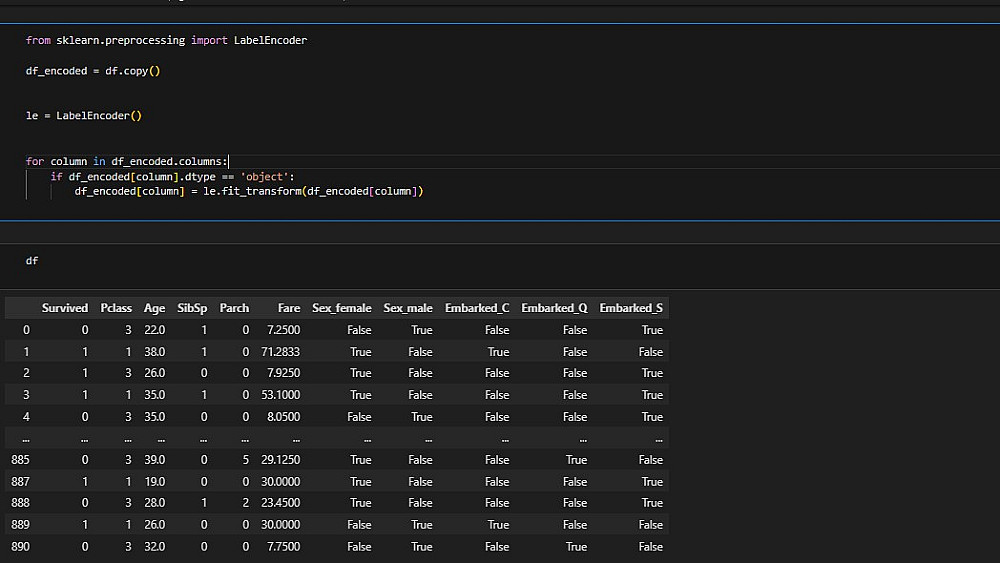
Task: Click the fit_transform code line
Action: (249, 192)
